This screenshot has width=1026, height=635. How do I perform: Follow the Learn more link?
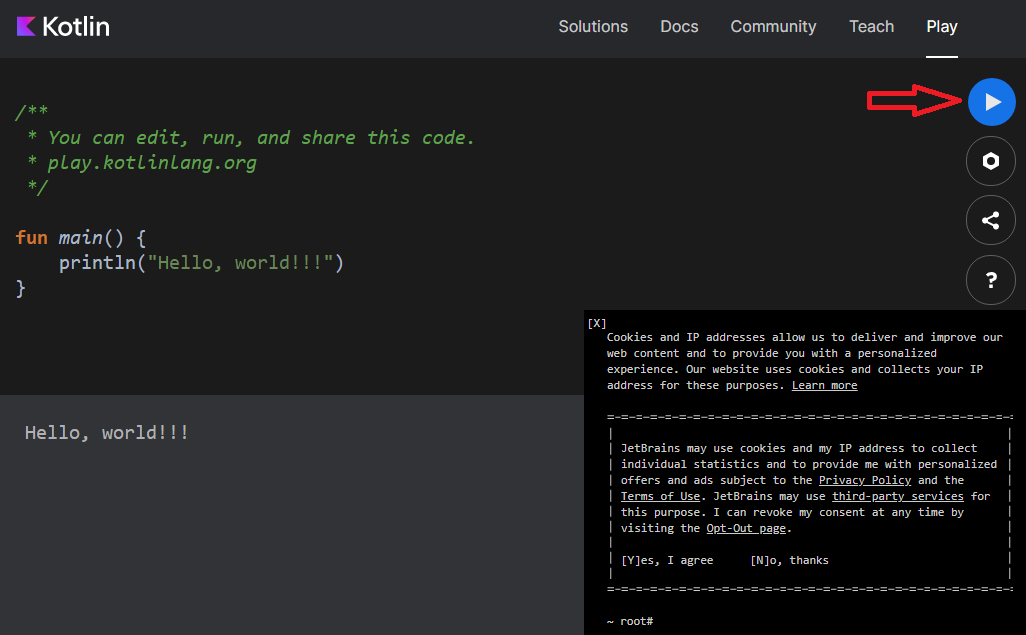point(824,386)
